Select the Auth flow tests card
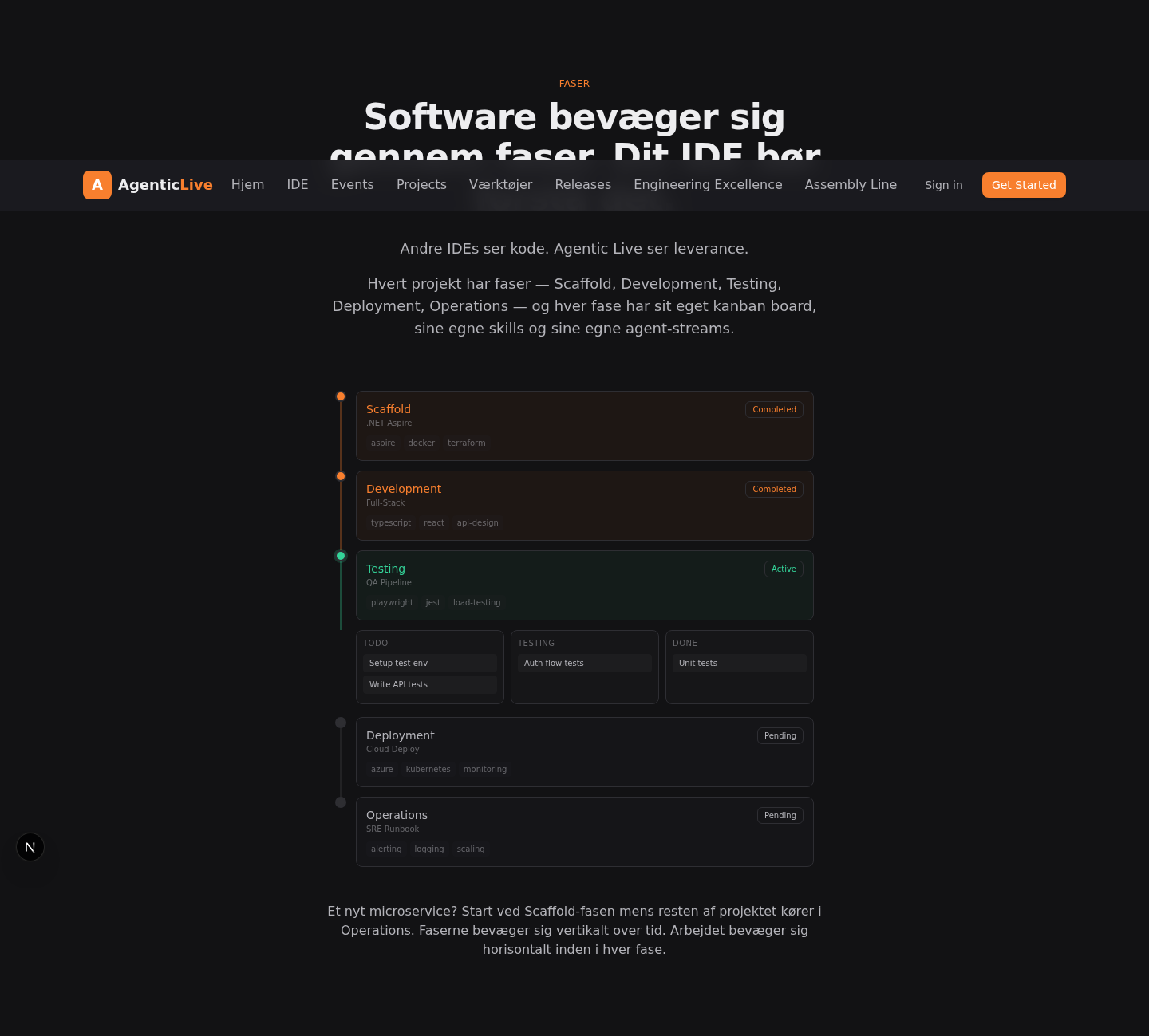1149x1036 pixels. tap(584, 663)
